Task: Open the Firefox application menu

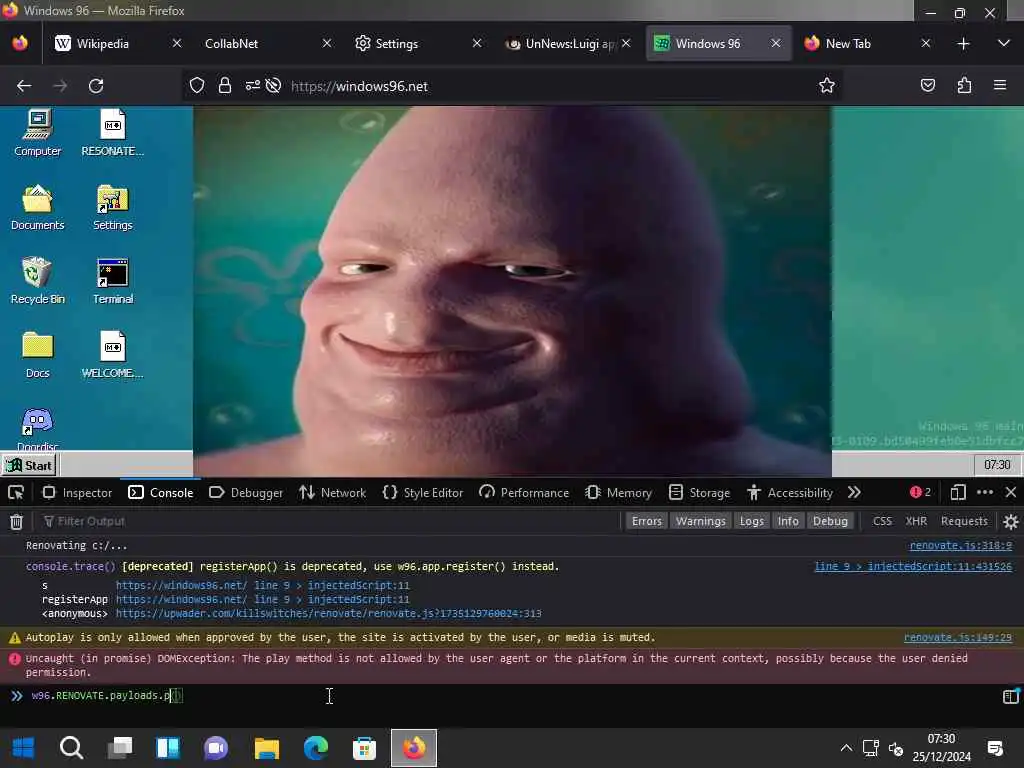Action: [1000, 85]
